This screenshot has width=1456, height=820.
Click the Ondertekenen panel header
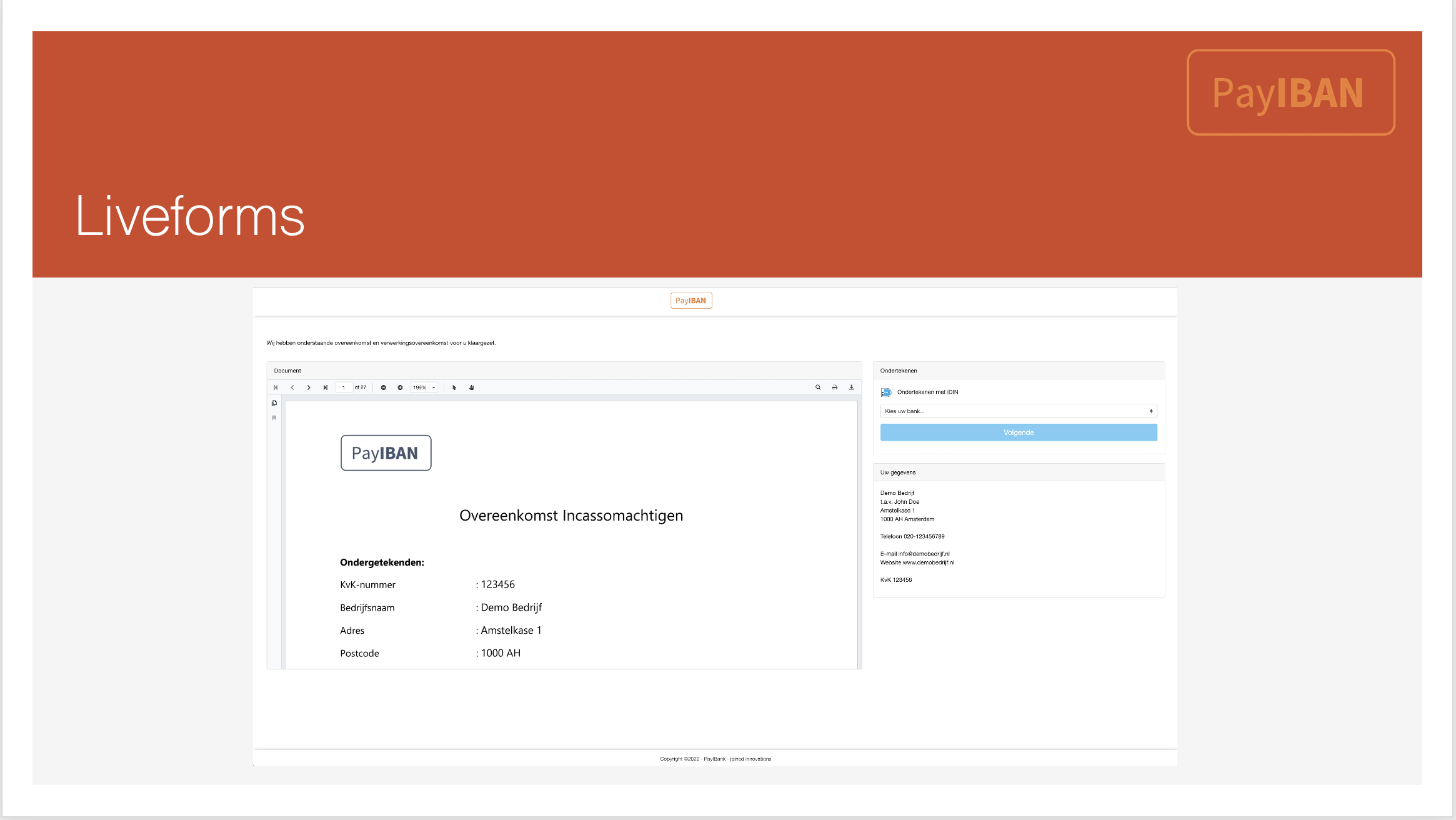click(x=1018, y=370)
